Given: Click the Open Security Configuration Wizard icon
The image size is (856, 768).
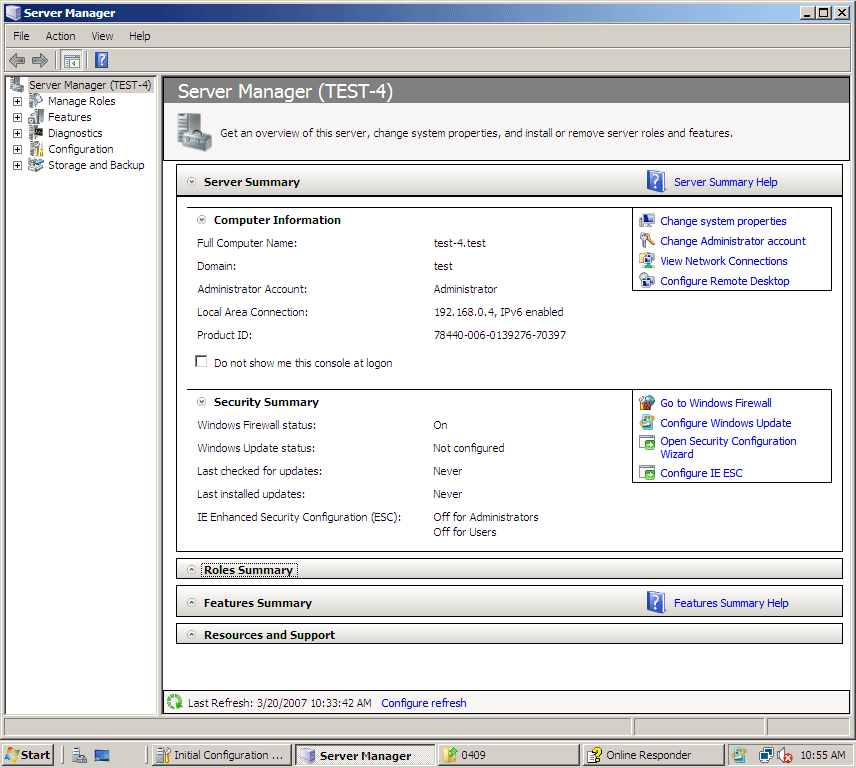Looking at the screenshot, I should pyautogui.click(x=647, y=443).
